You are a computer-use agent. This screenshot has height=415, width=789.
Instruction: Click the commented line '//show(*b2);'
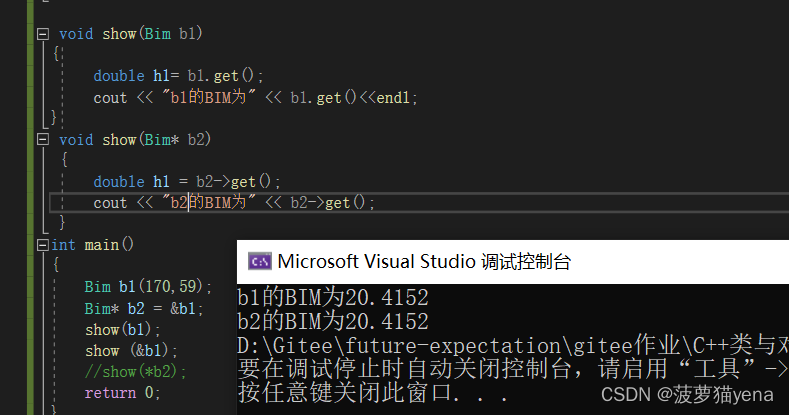[x=136, y=372]
